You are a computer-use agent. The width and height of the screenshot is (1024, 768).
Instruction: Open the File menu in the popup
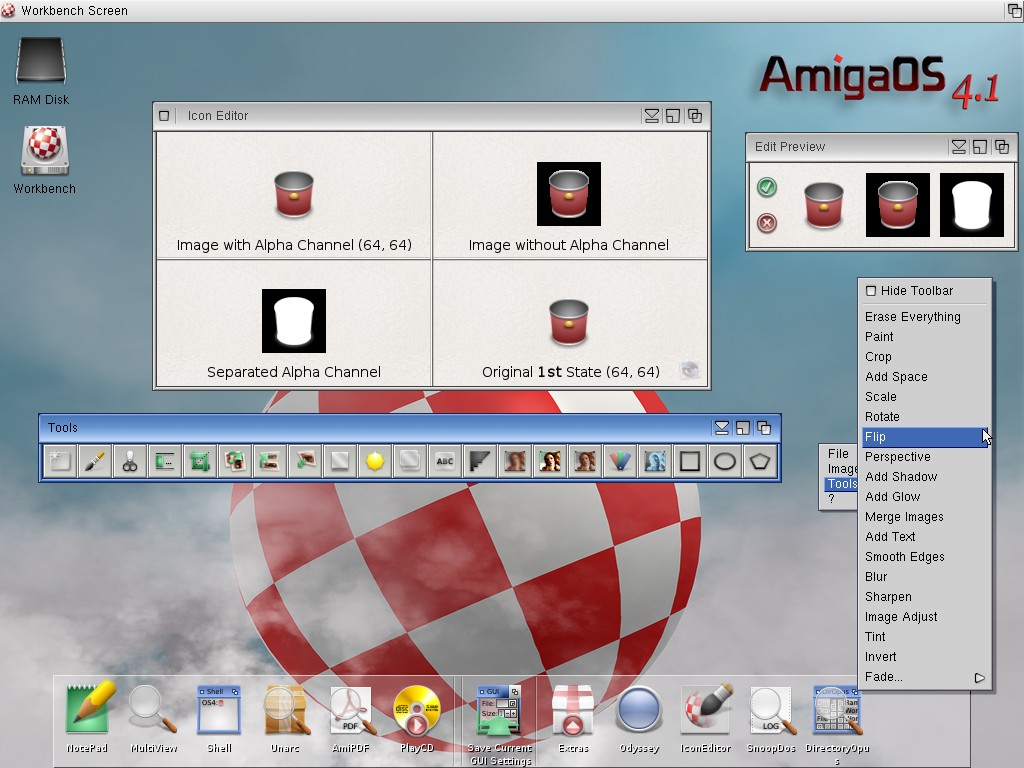pos(838,454)
